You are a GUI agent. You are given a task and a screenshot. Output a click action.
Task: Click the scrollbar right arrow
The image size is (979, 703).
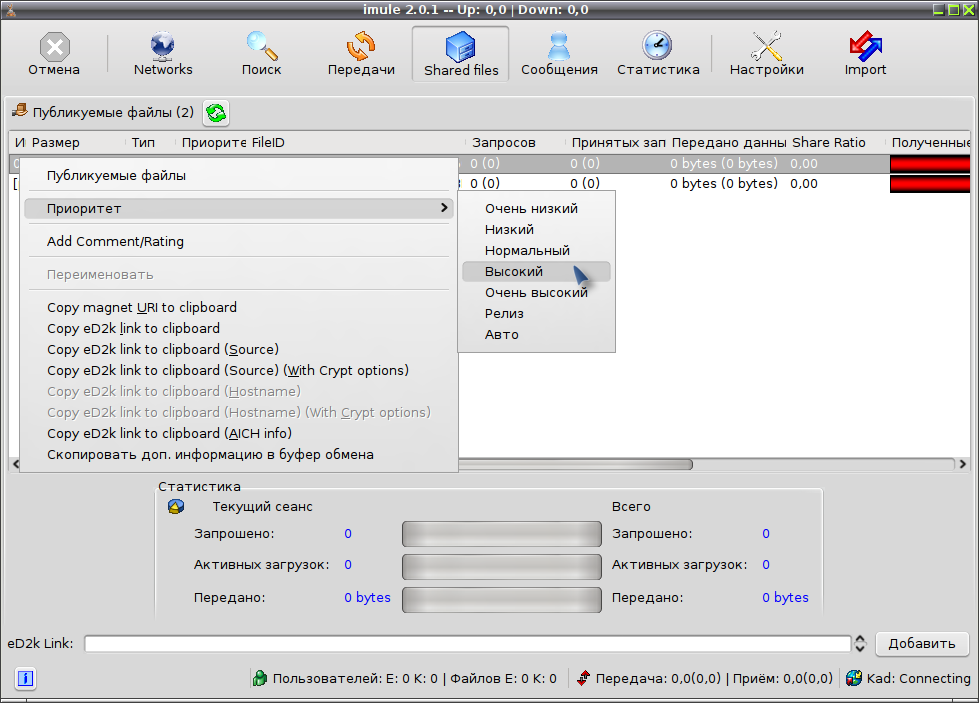click(x=962, y=464)
